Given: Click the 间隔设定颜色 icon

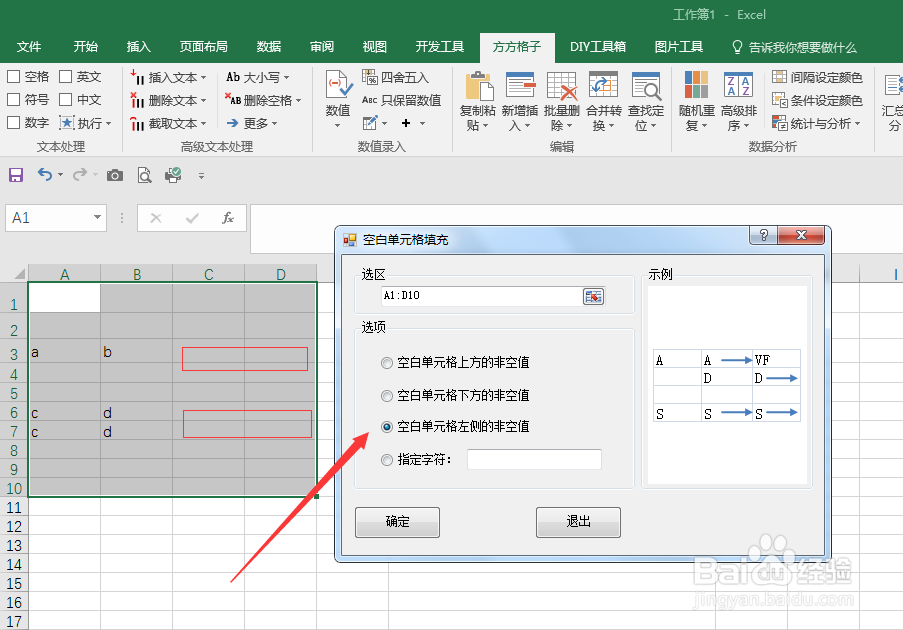Looking at the screenshot, I should point(779,77).
